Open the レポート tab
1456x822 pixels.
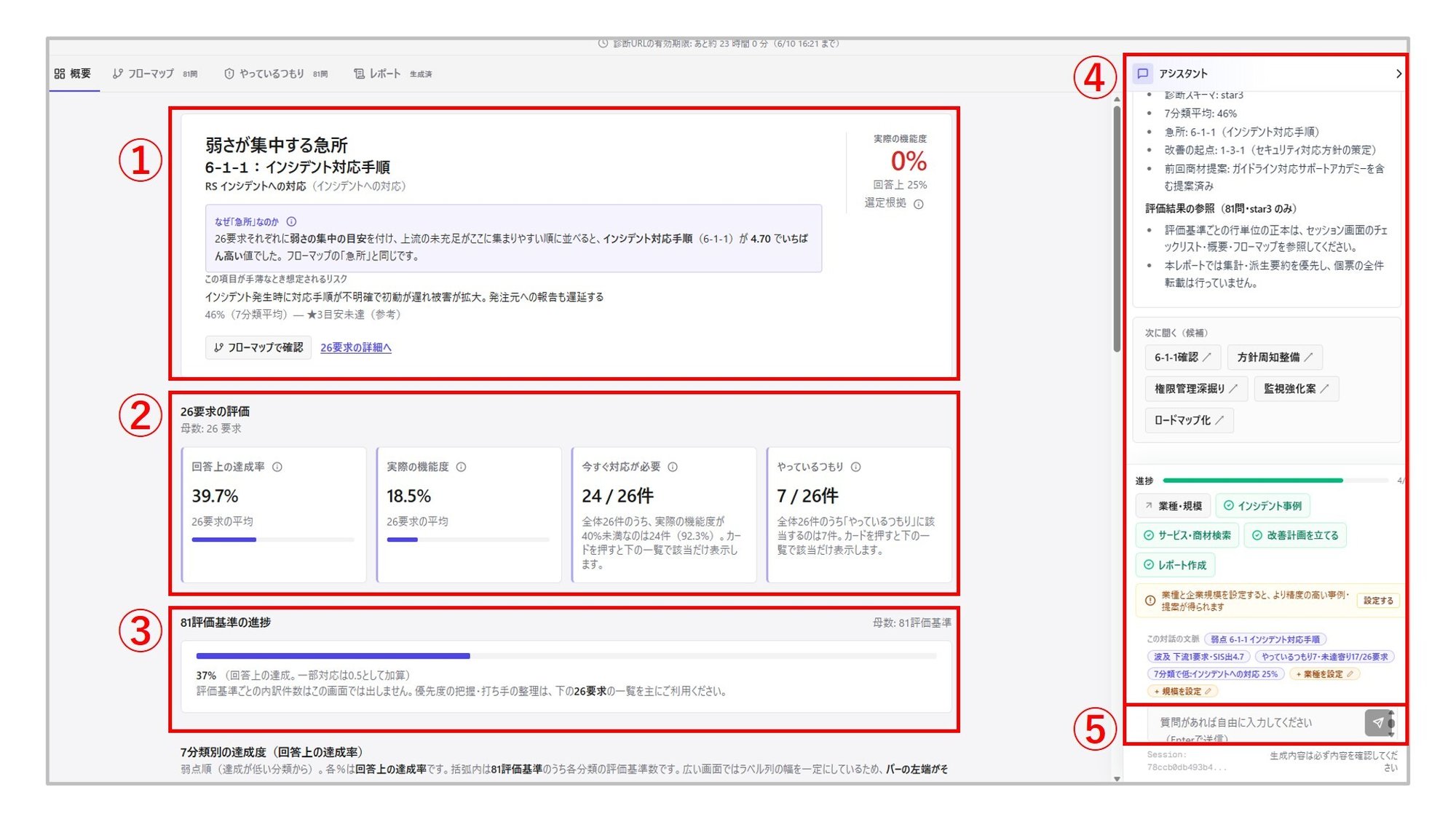click(x=392, y=74)
